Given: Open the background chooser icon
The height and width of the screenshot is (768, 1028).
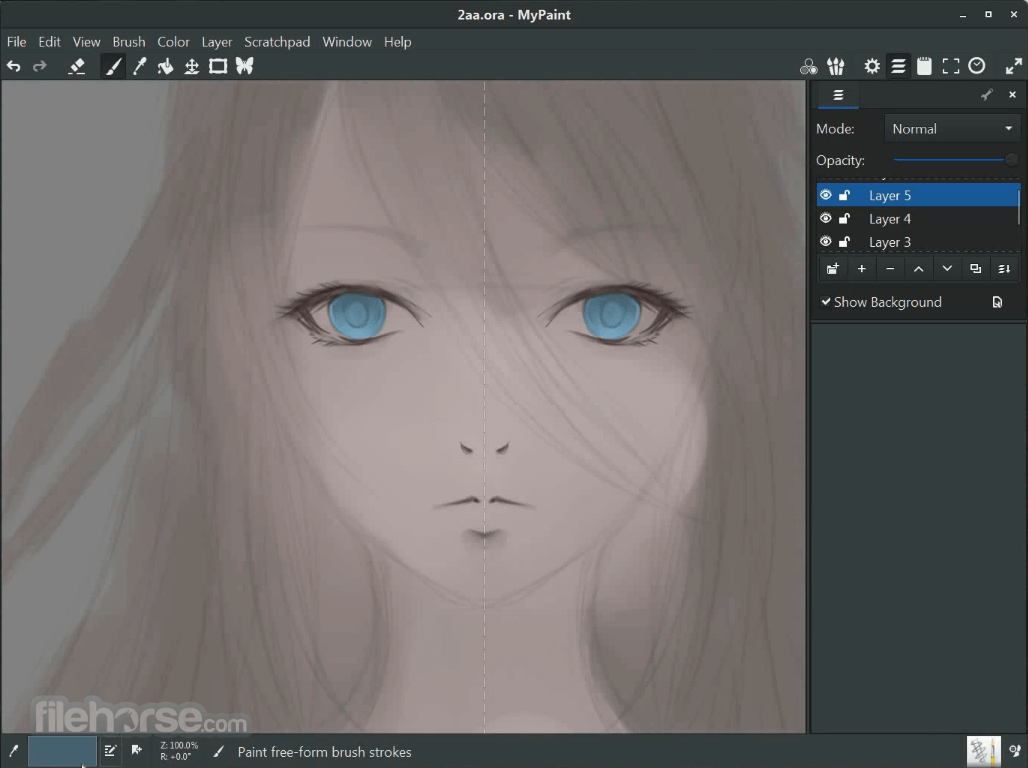Looking at the screenshot, I should coord(997,302).
